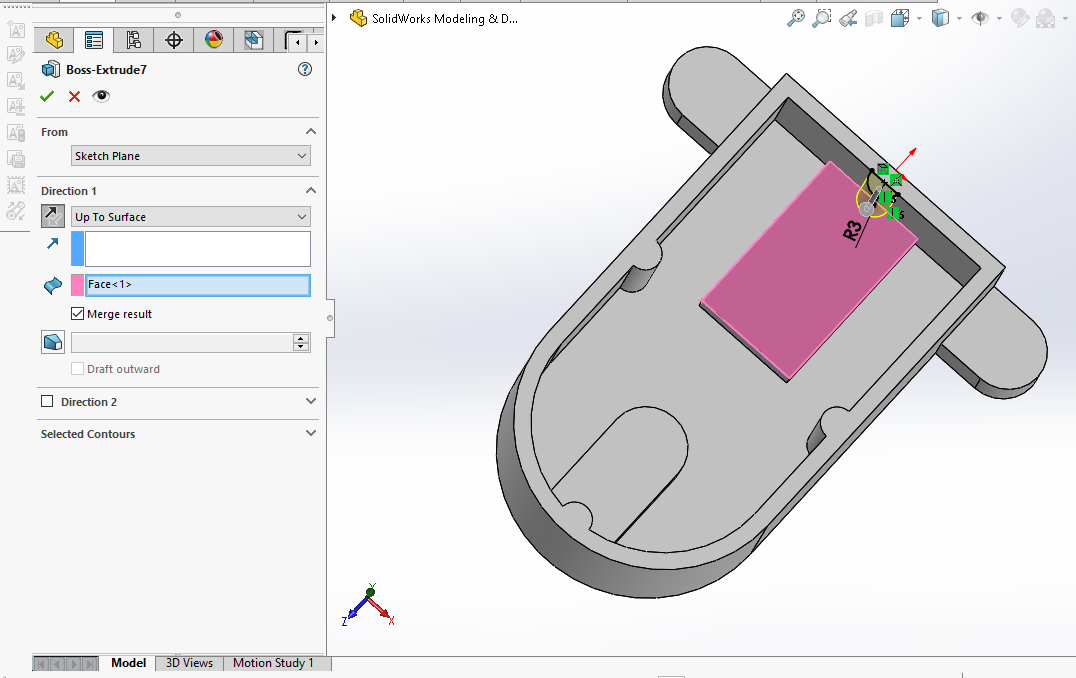Open the DimXpertManager crosshair tab
The image size is (1076, 678).
coord(174,40)
